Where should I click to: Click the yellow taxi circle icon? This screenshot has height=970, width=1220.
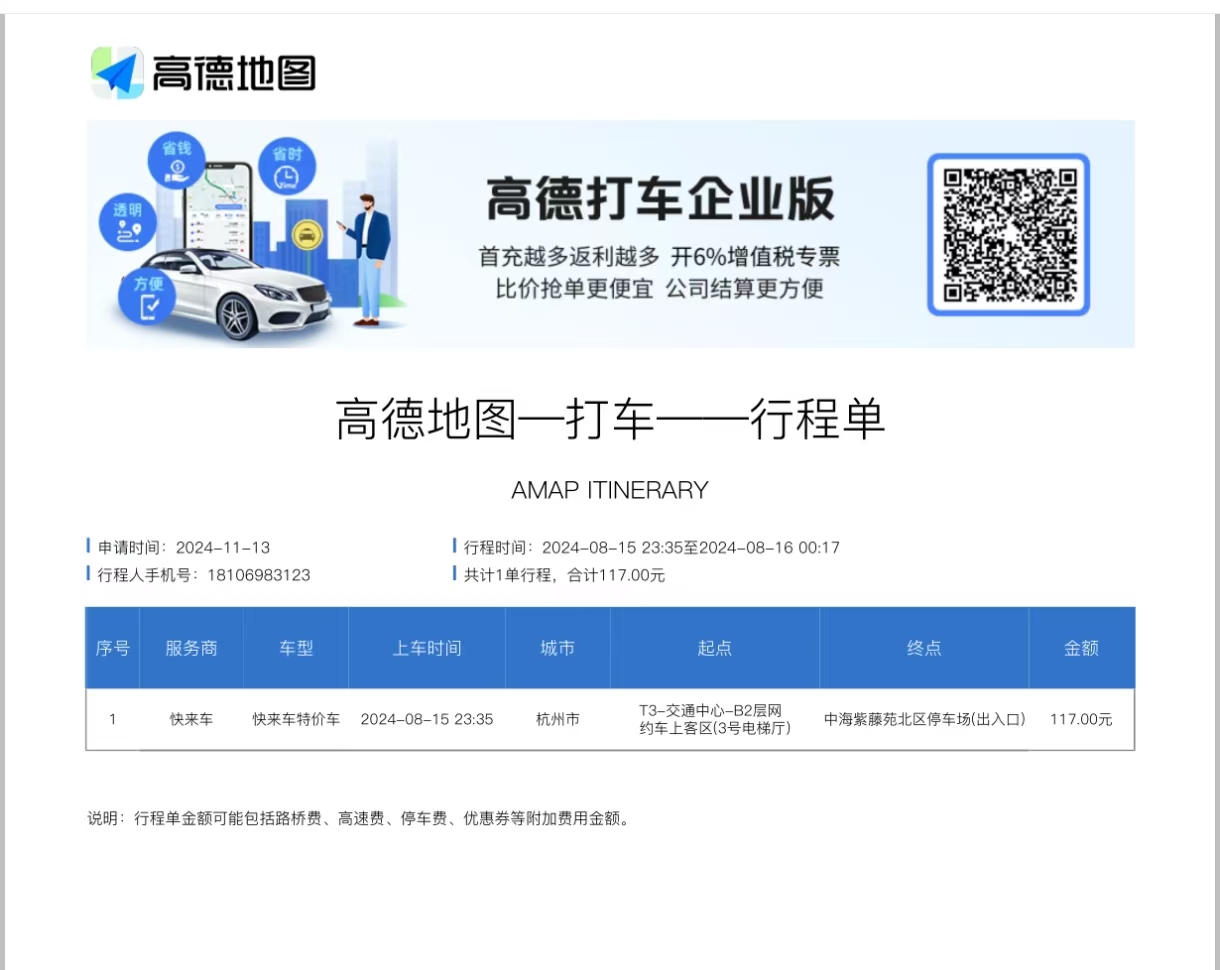click(x=304, y=234)
